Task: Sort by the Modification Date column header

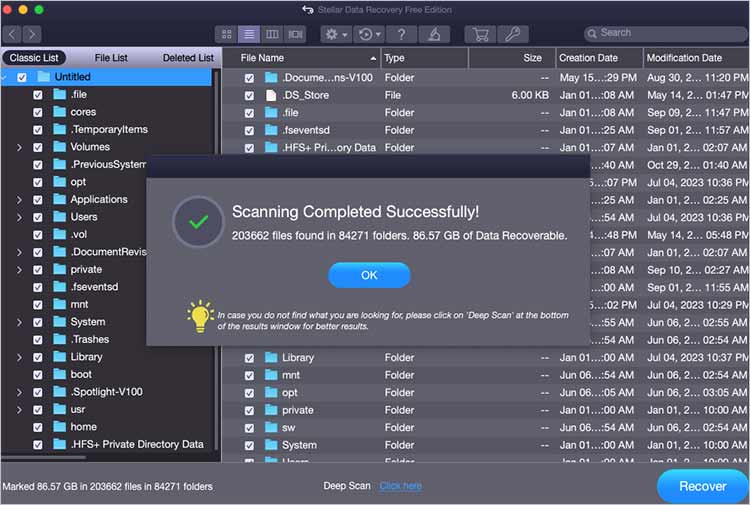Action: click(696, 58)
